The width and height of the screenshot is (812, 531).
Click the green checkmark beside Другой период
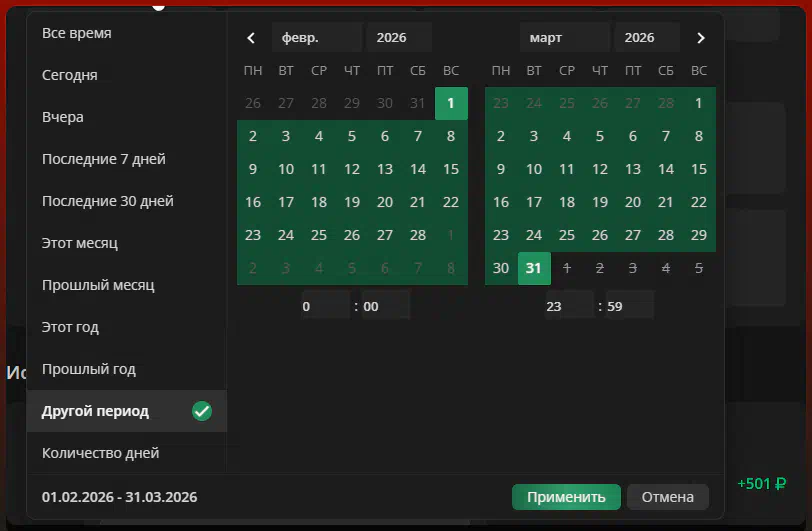click(x=202, y=411)
